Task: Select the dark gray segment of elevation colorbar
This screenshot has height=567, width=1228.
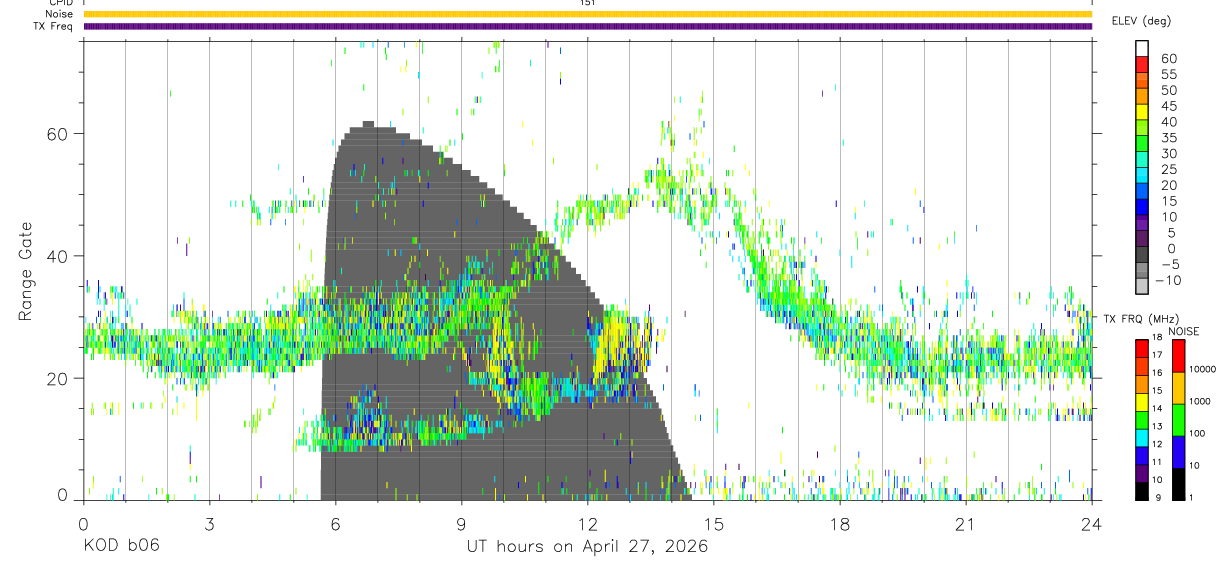Action: tap(1142, 254)
